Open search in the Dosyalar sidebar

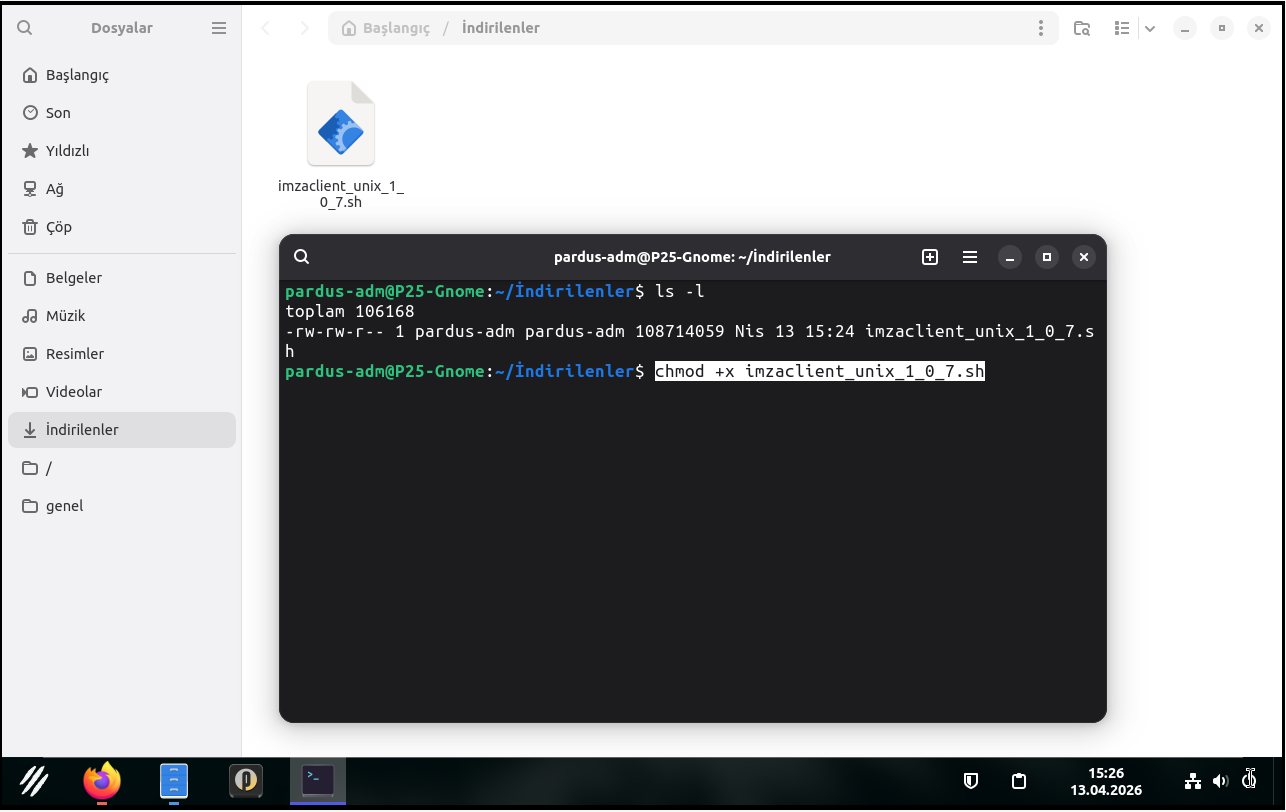coord(25,28)
